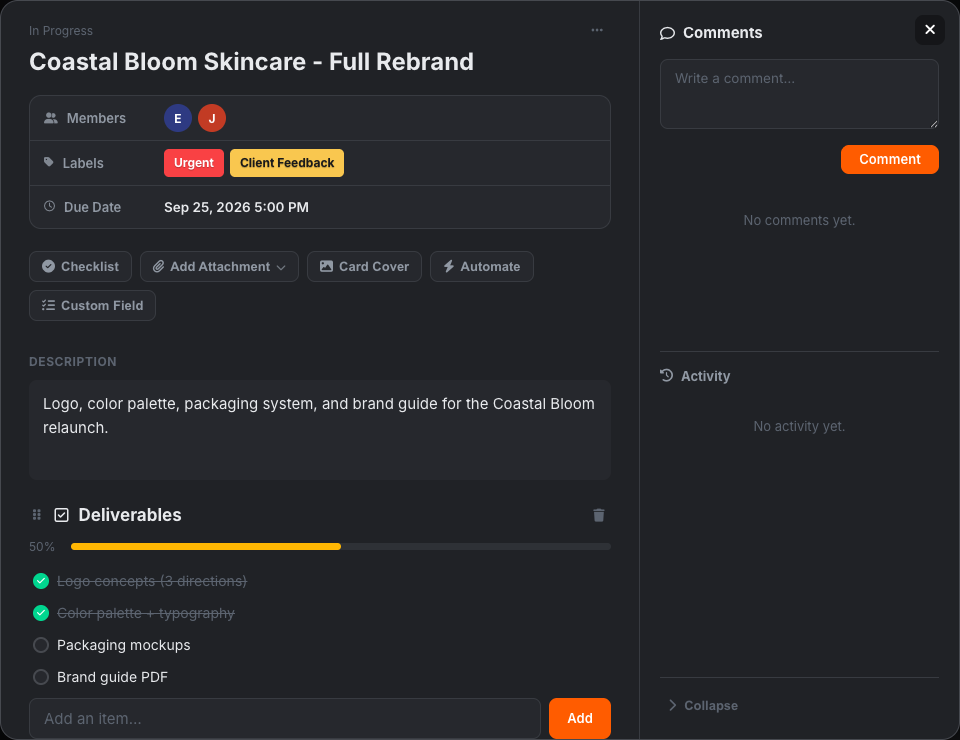Click member avatar E
Viewport: 960px width, 740px height.
pyautogui.click(x=178, y=118)
